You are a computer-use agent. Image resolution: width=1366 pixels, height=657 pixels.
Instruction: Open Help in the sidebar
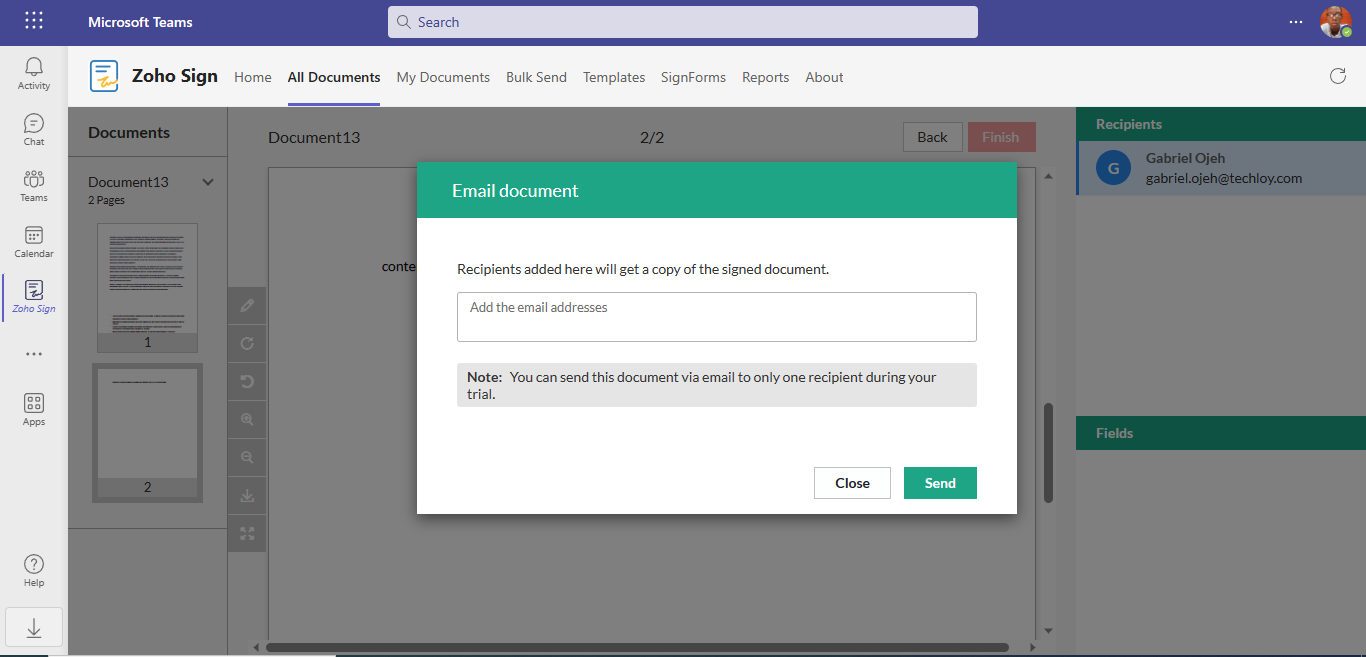coord(34,571)
